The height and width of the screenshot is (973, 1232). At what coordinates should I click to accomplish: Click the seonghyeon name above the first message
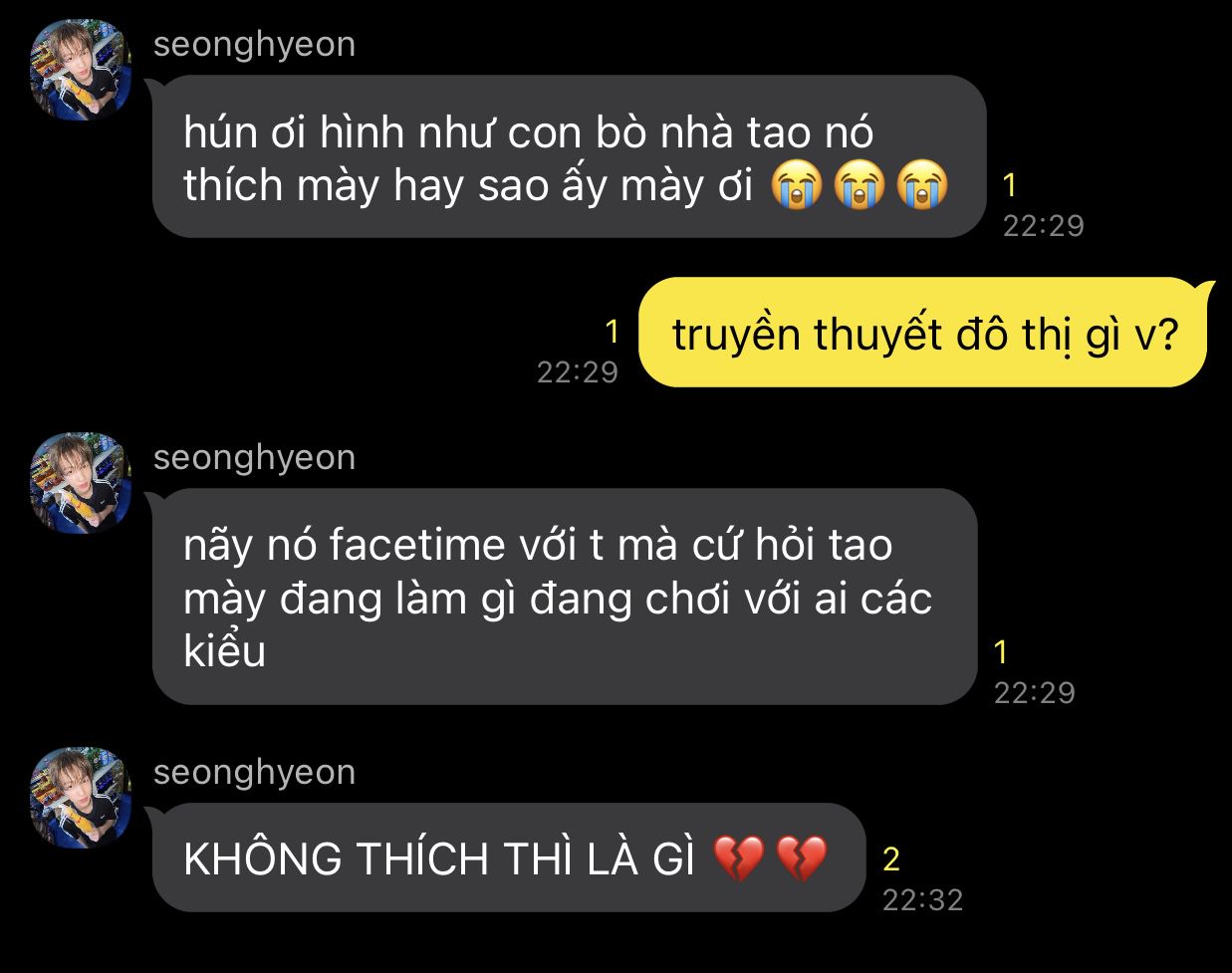click(254, 45)
